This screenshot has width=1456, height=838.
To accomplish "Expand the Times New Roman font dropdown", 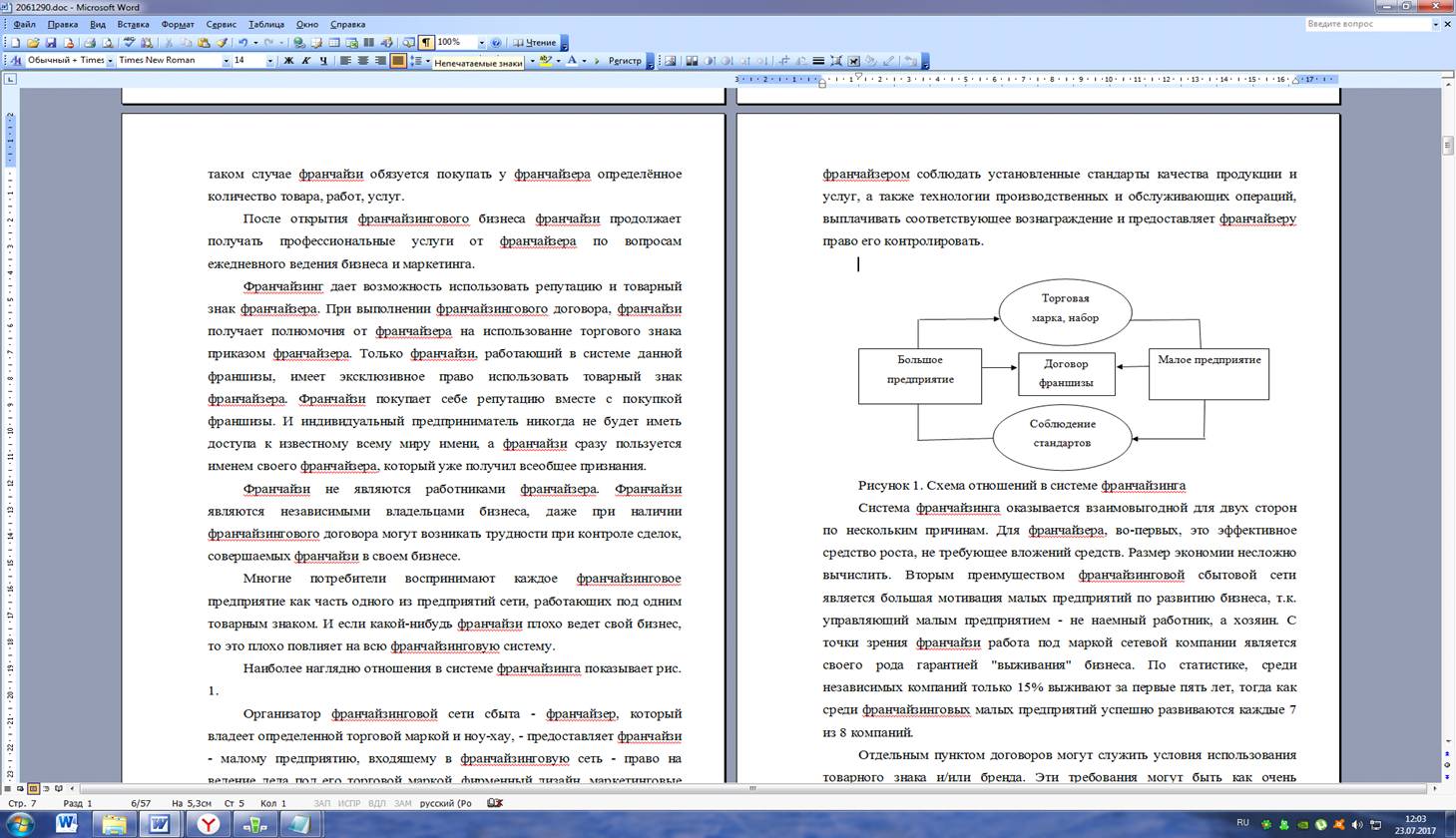I will (x=226, y=61).
